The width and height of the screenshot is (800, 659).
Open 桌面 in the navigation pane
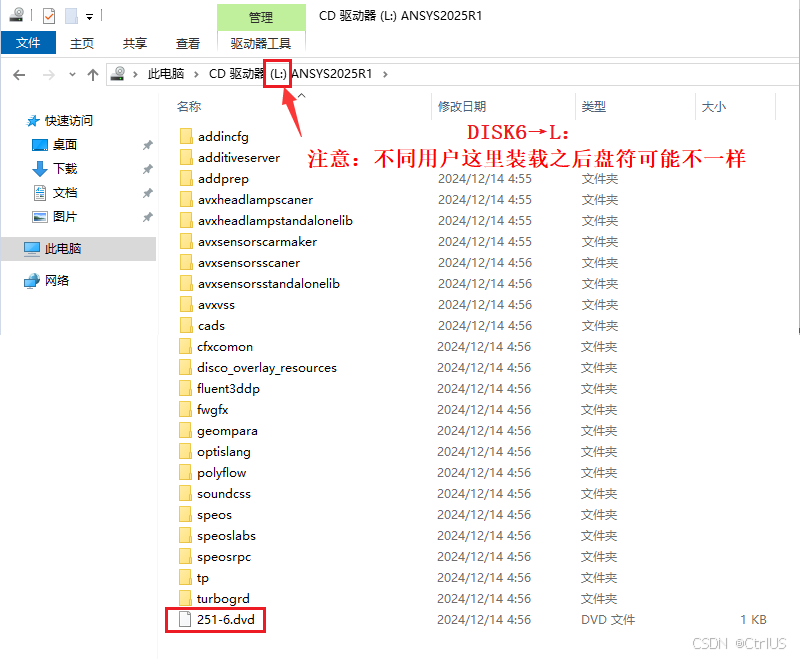[x=55, y=145]
